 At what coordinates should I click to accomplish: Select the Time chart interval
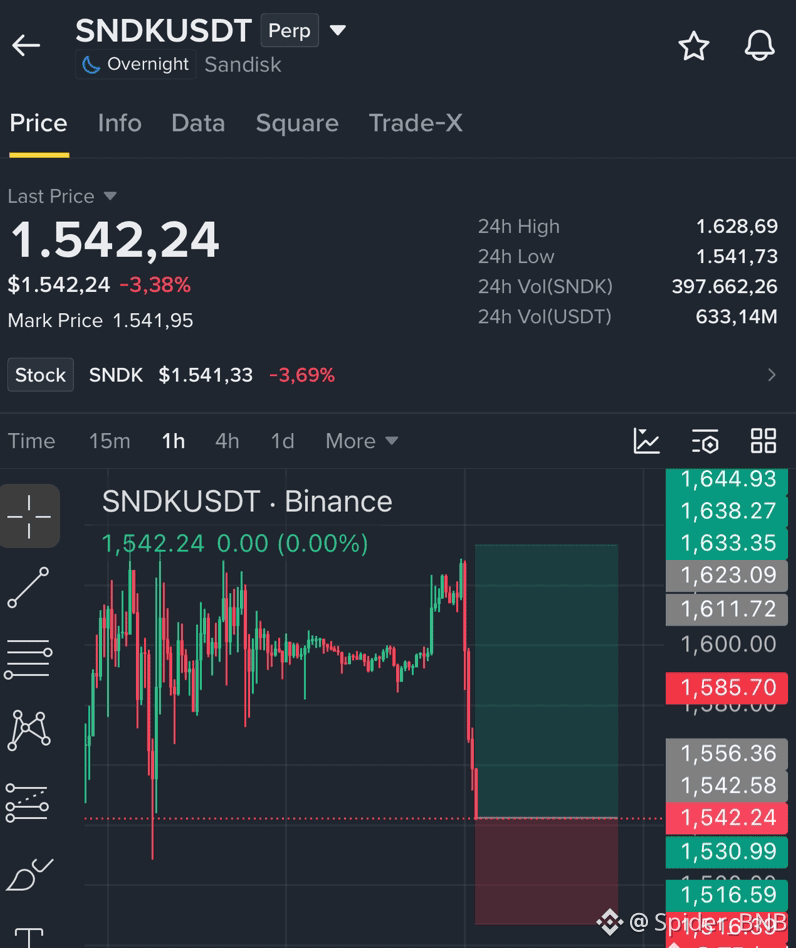31,441
